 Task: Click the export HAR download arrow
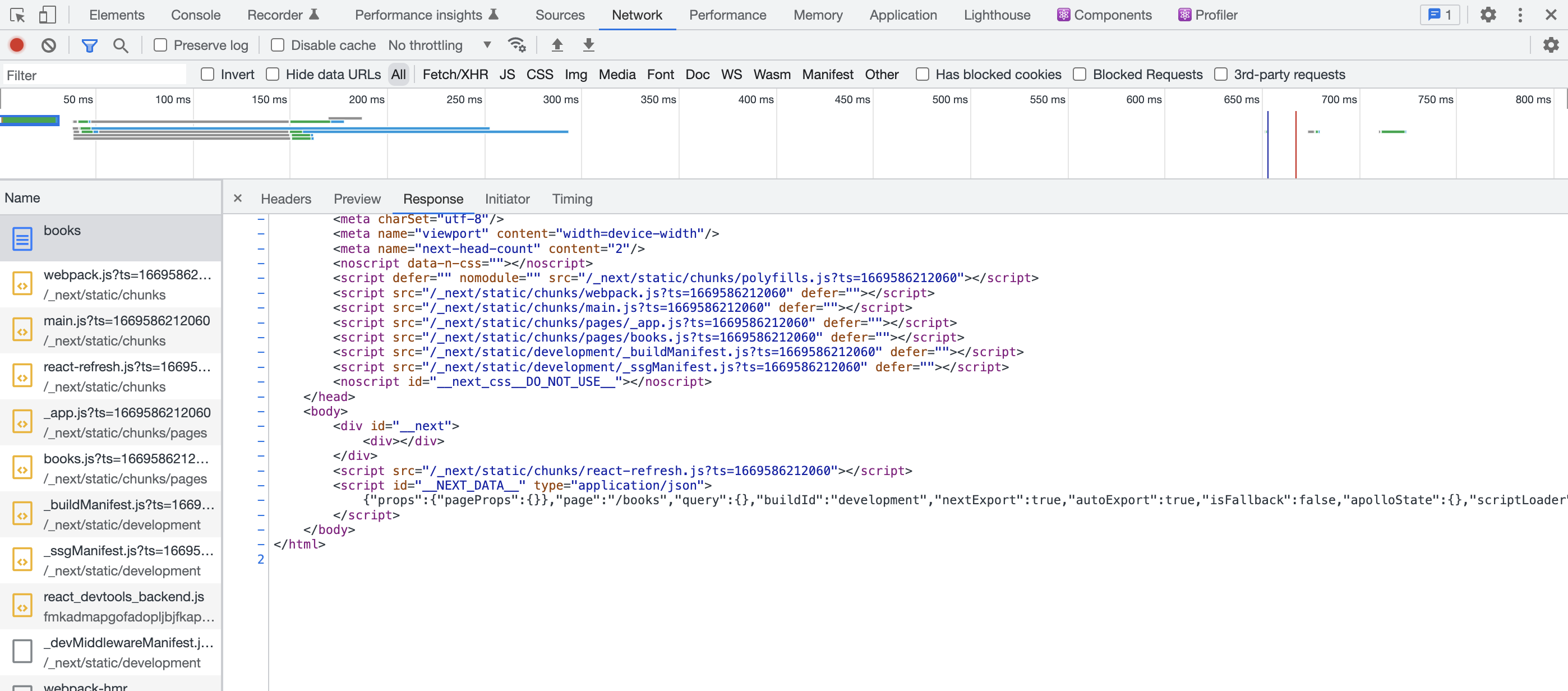point(589,45)
